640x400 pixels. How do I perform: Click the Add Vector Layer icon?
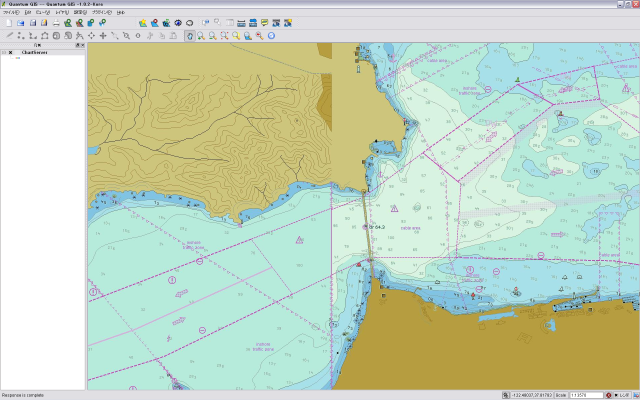pos(67,22)
